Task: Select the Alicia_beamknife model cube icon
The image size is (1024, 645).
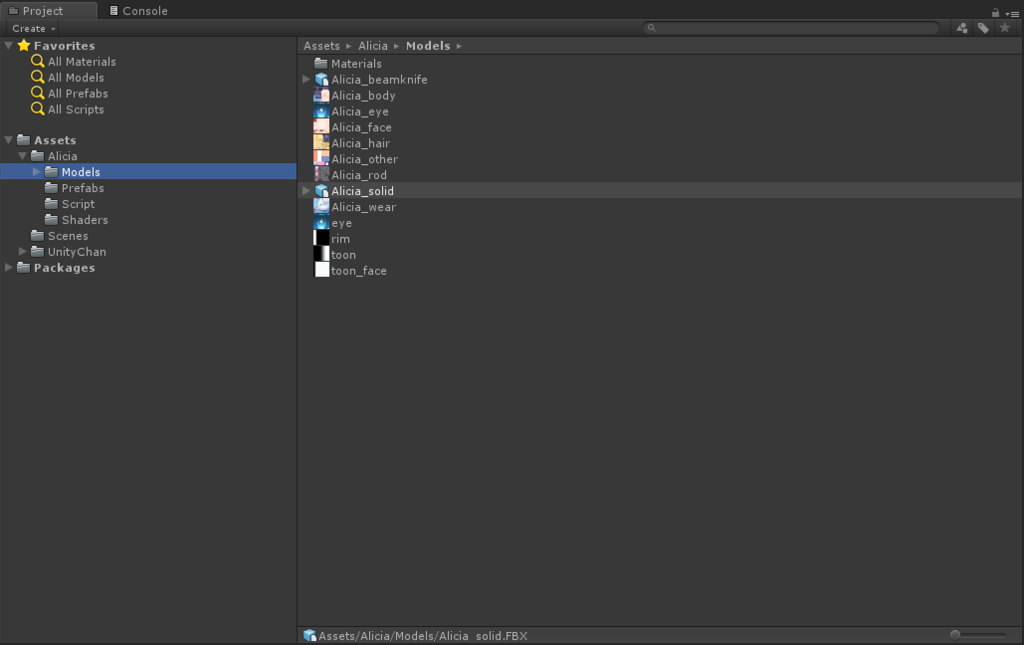Action: point(321,79)
